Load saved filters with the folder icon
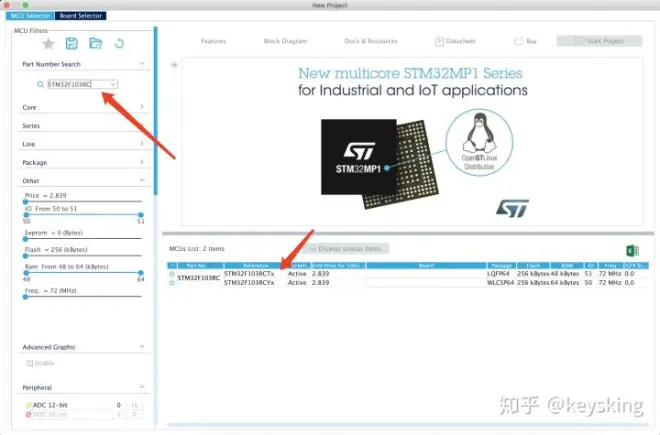This screenshot has width=660, height=435. [96, 43]
